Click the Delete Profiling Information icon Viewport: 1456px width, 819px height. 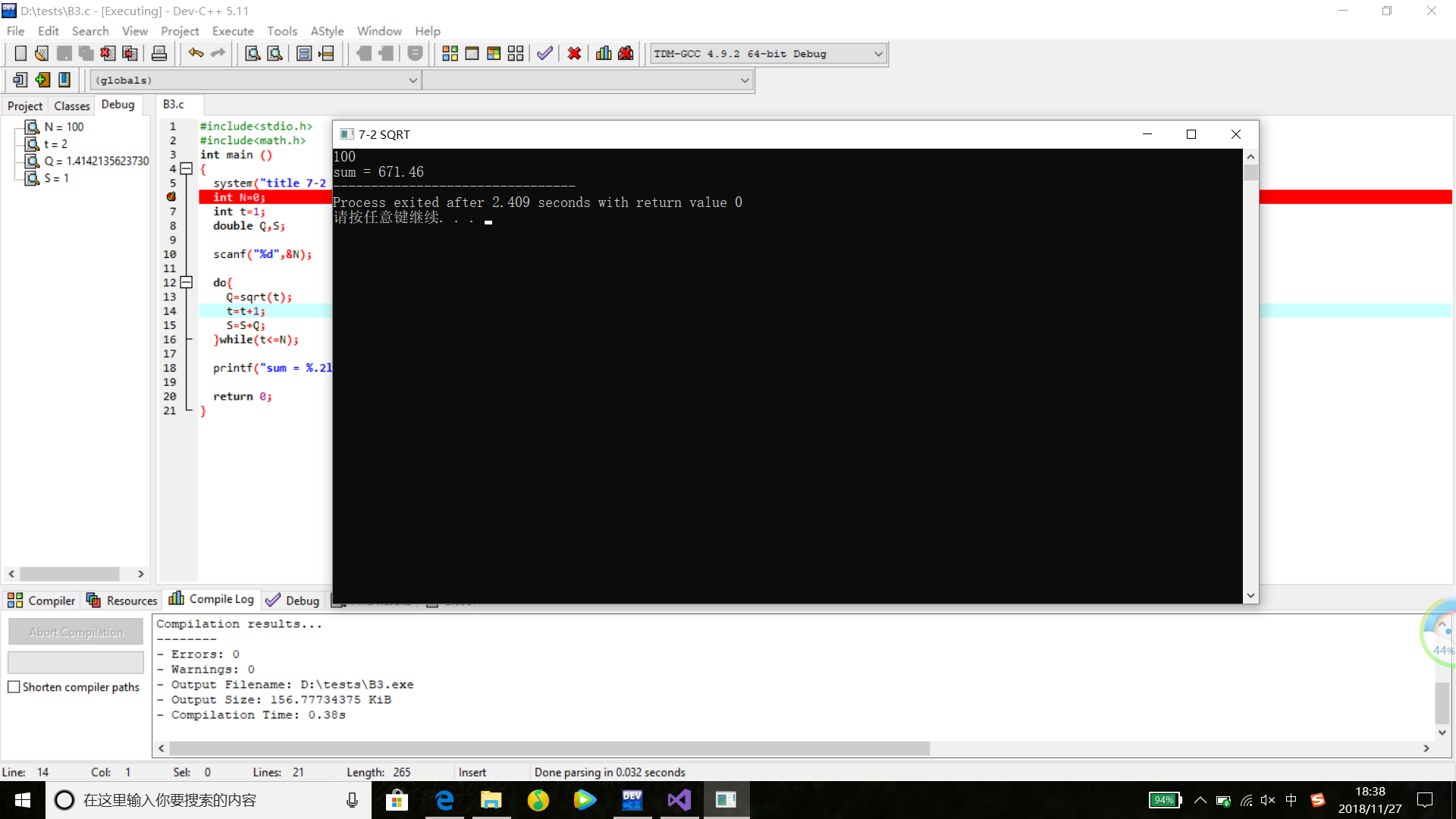point(626,54)
